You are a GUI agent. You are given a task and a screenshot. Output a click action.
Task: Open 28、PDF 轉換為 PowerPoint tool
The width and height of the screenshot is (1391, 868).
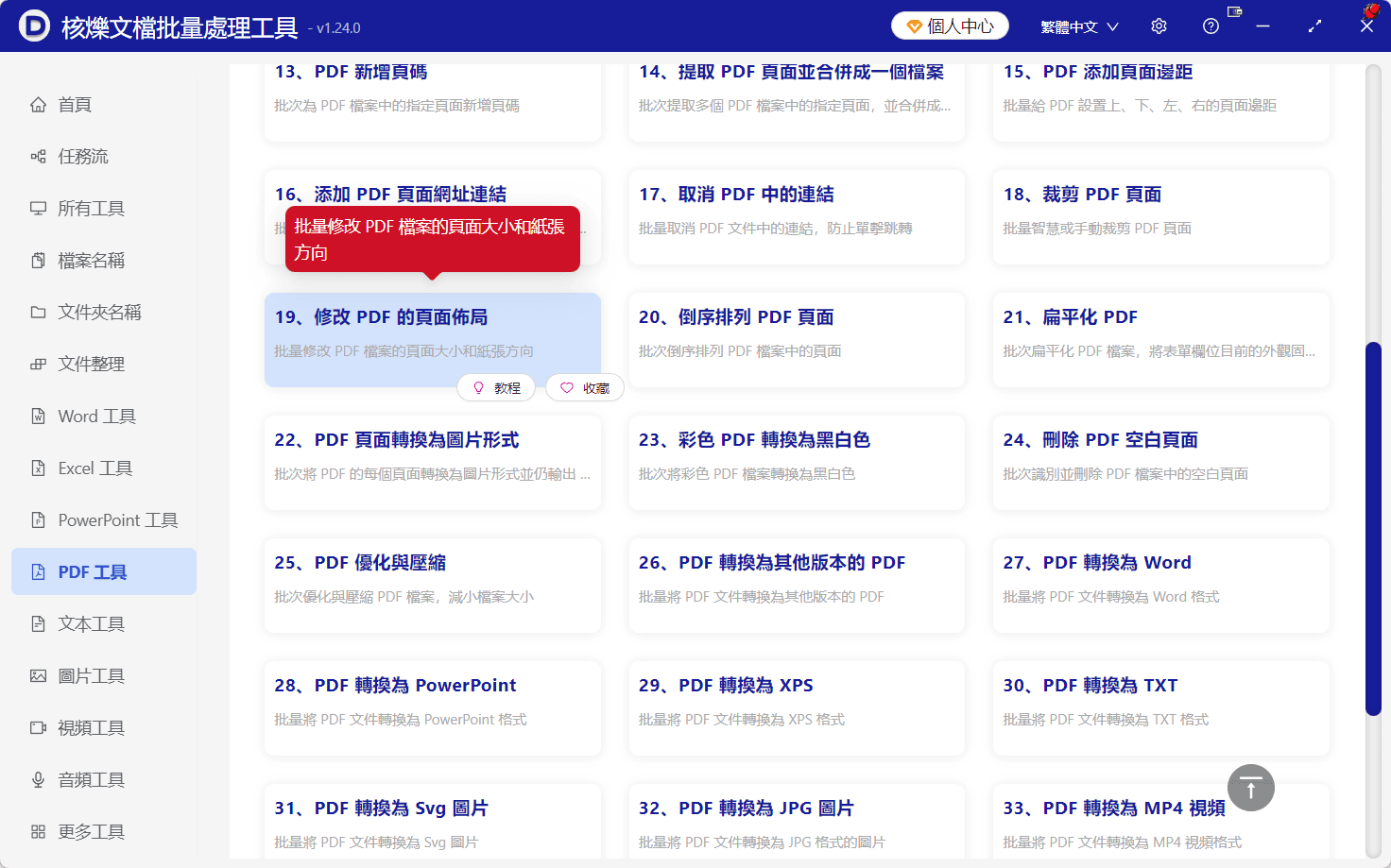pos(433,708)
